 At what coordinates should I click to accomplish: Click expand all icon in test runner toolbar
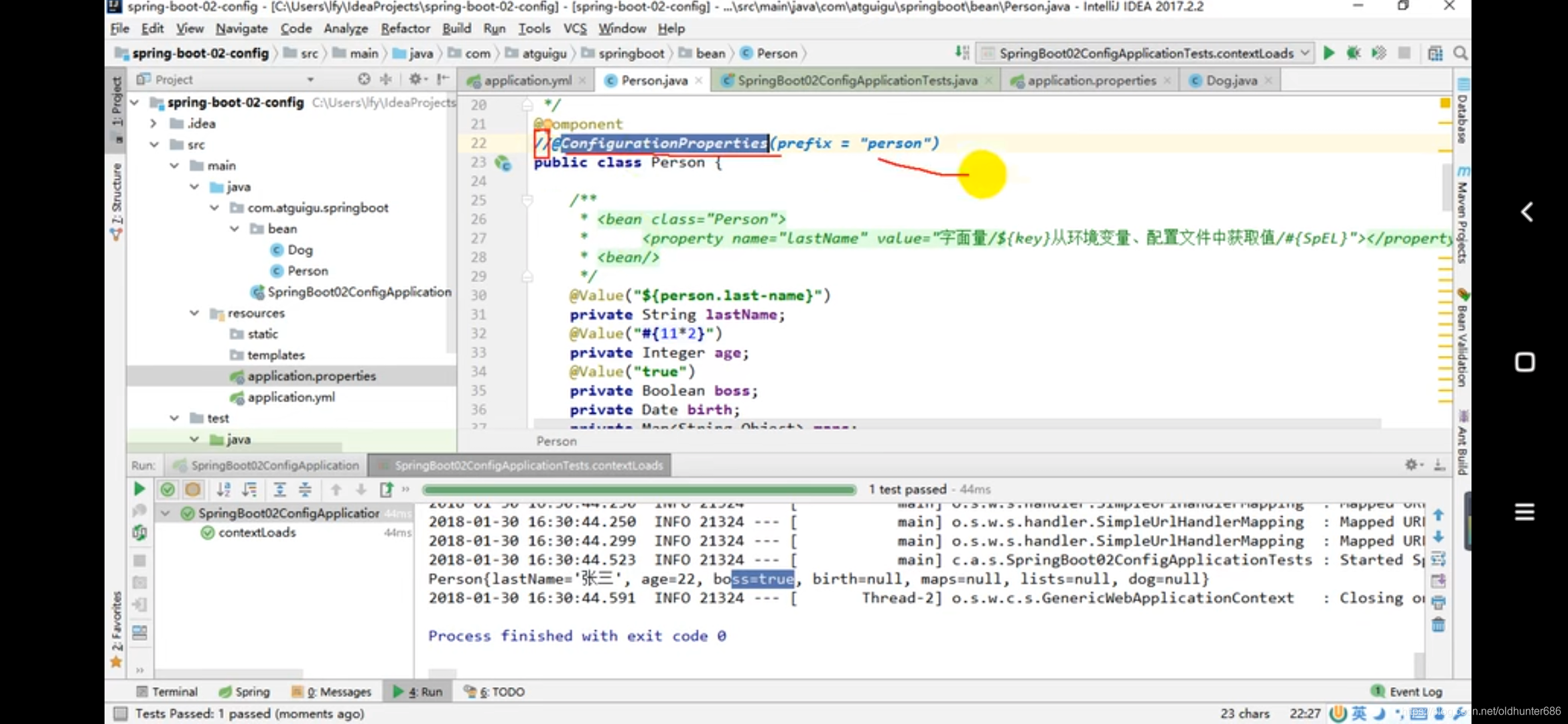[279, 489]
